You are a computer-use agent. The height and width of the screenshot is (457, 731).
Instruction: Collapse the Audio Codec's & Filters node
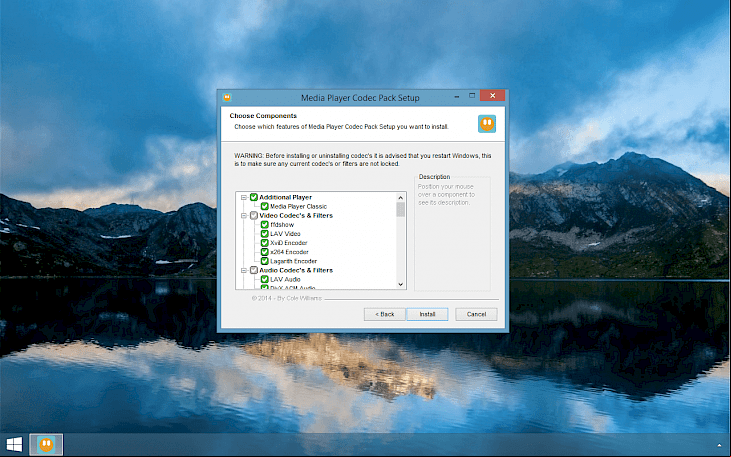click(243, 270)
